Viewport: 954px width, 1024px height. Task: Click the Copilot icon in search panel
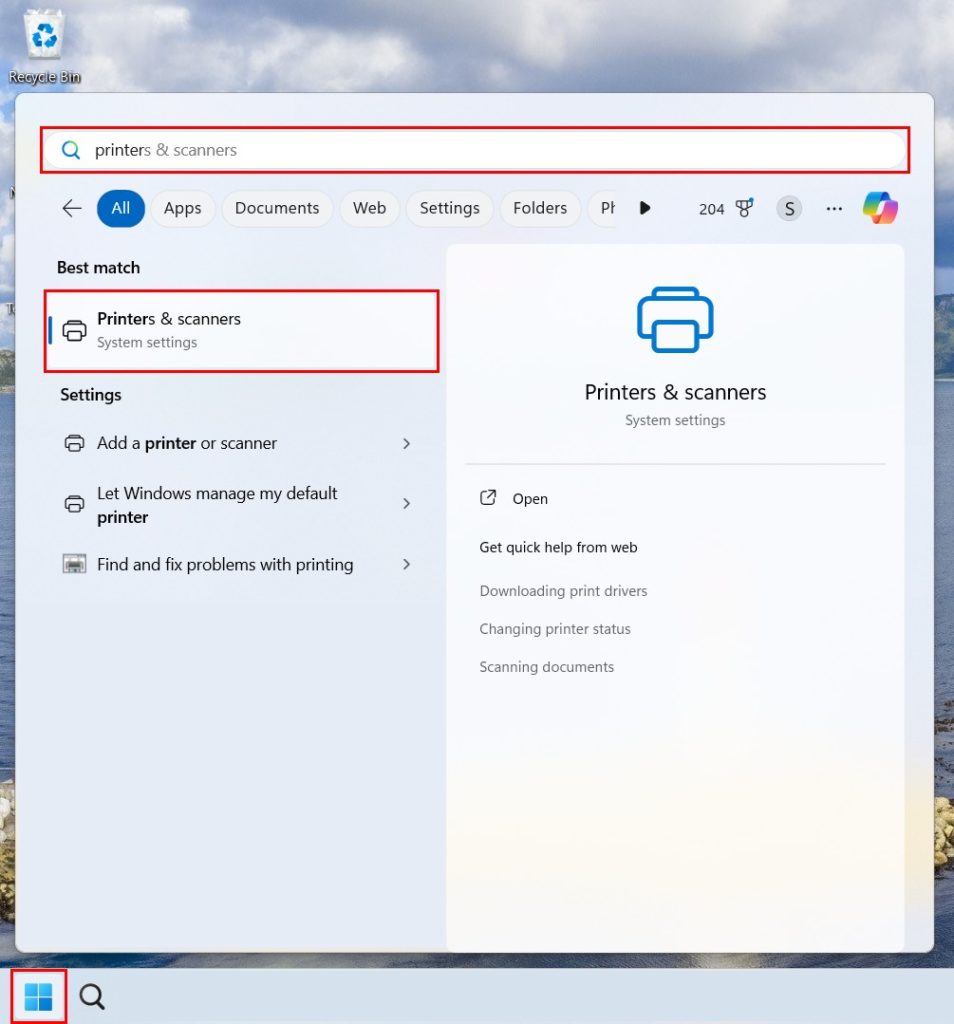(x=880, y=208)
